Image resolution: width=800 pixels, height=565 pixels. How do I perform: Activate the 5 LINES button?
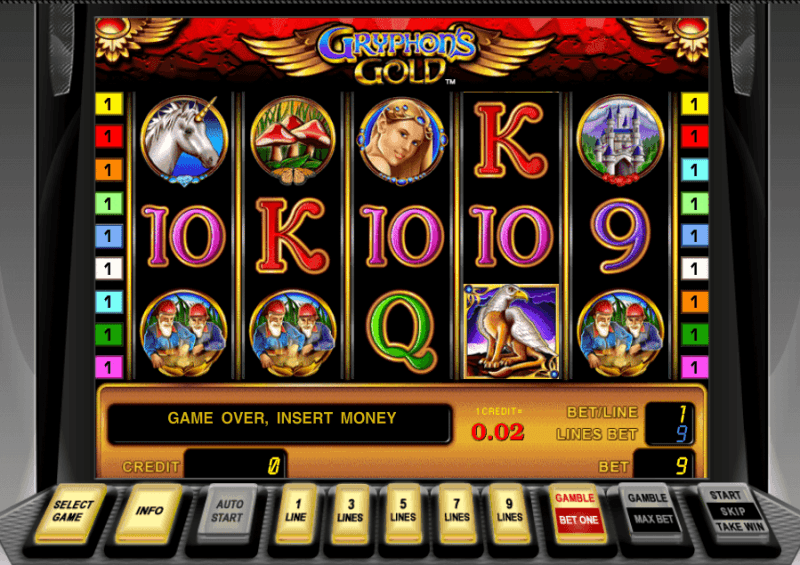click(403, 513)
